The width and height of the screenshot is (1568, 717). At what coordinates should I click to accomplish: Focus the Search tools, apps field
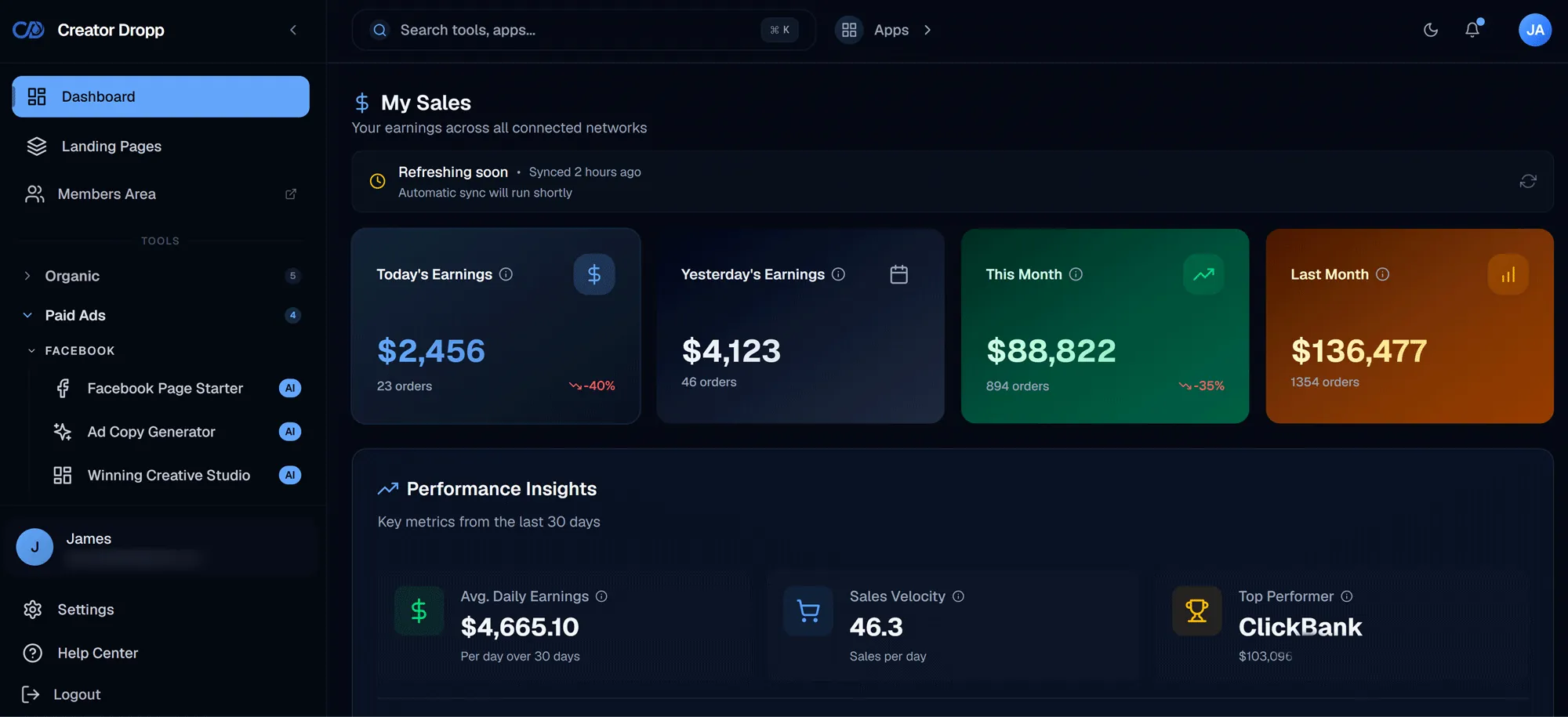click(x=583, y=30)
